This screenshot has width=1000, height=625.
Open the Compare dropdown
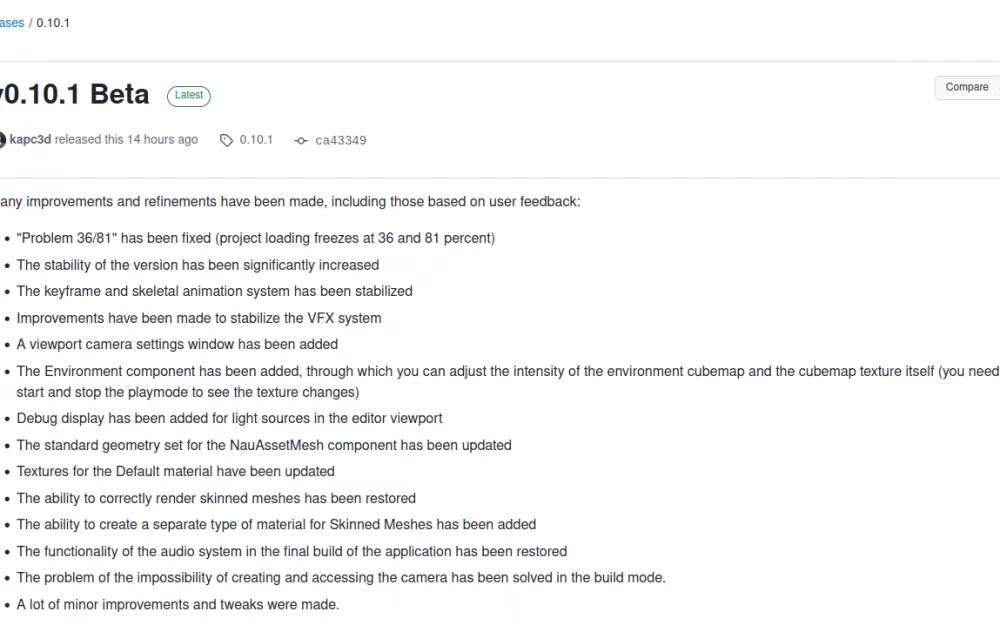click(967, 87)
